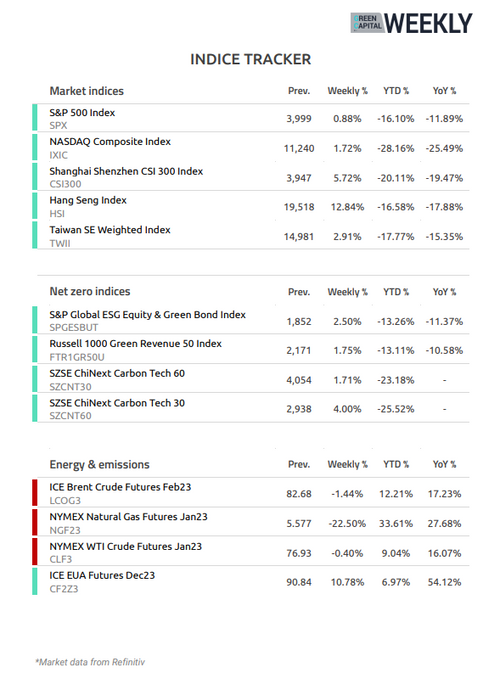Viewport: 500px width, 683px height.
Task: Click the red bar beside NYMEX Natural Gas Futures
Action: tap(35, 522)
